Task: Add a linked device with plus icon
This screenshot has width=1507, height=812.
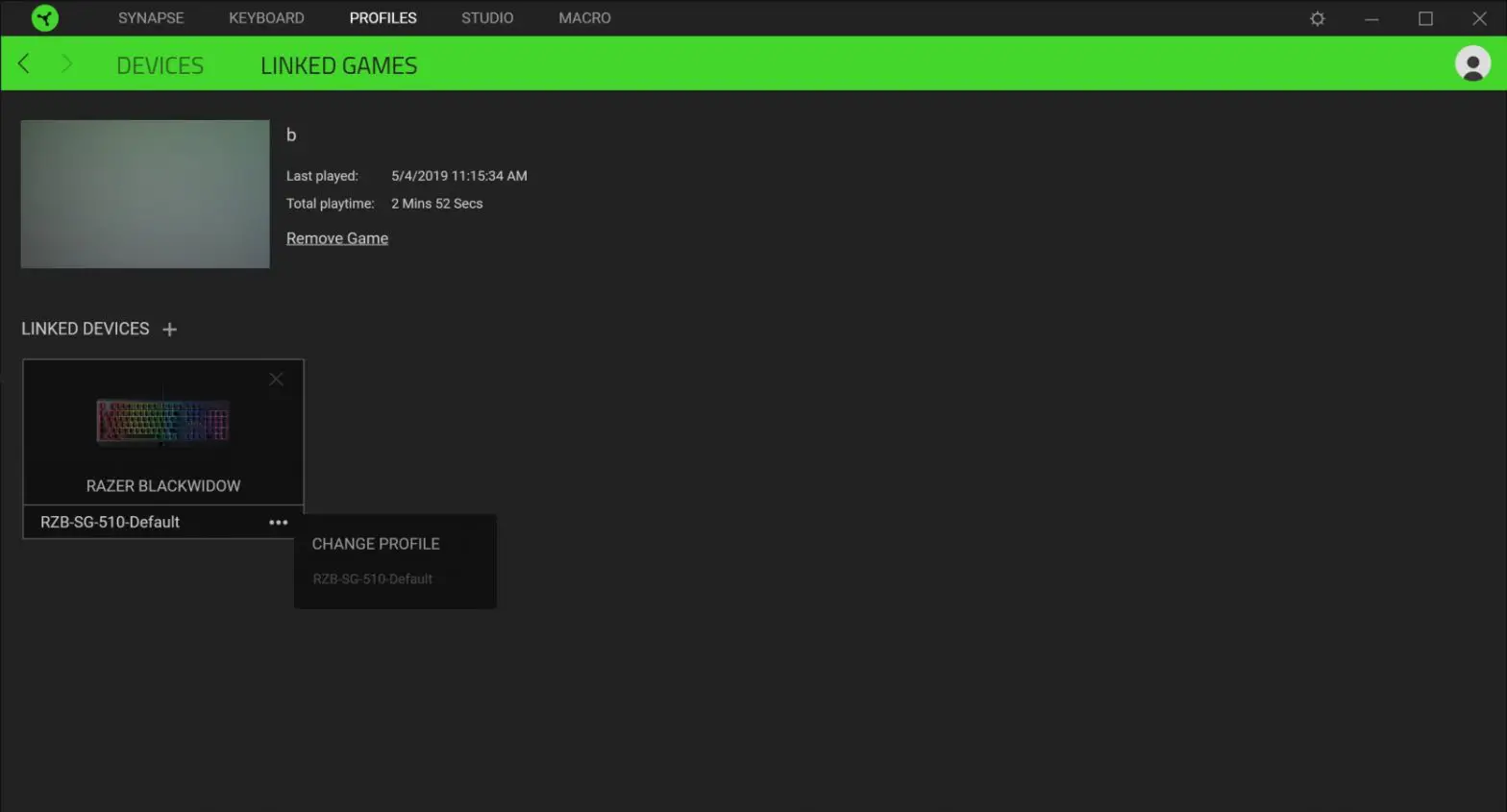Action: coord(169,330)
